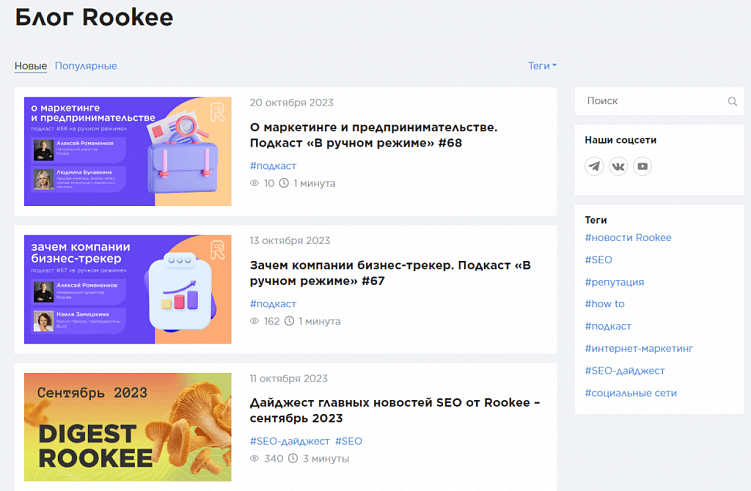This screenshot has width=751, height=491.
Task: Switch to the Новые tab
Action: [x=31, y=66]
